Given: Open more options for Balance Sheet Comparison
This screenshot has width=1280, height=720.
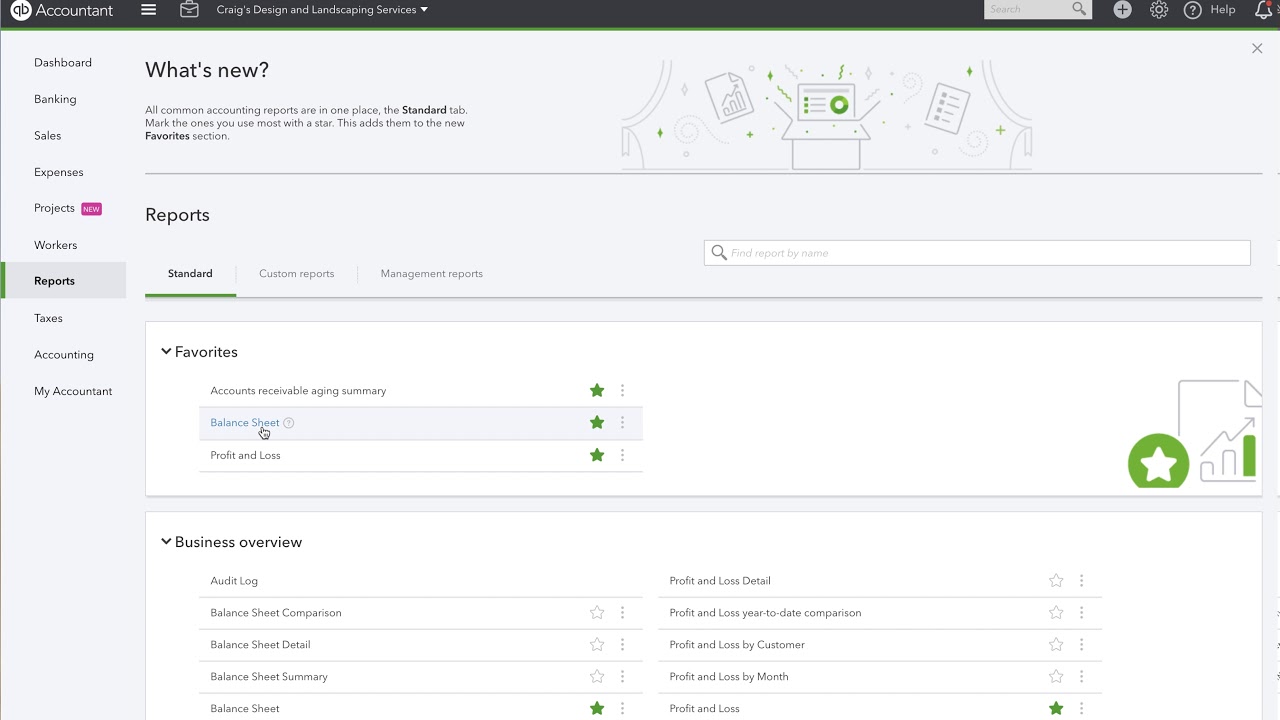Looking at the screenshot, I should (622, 613).
